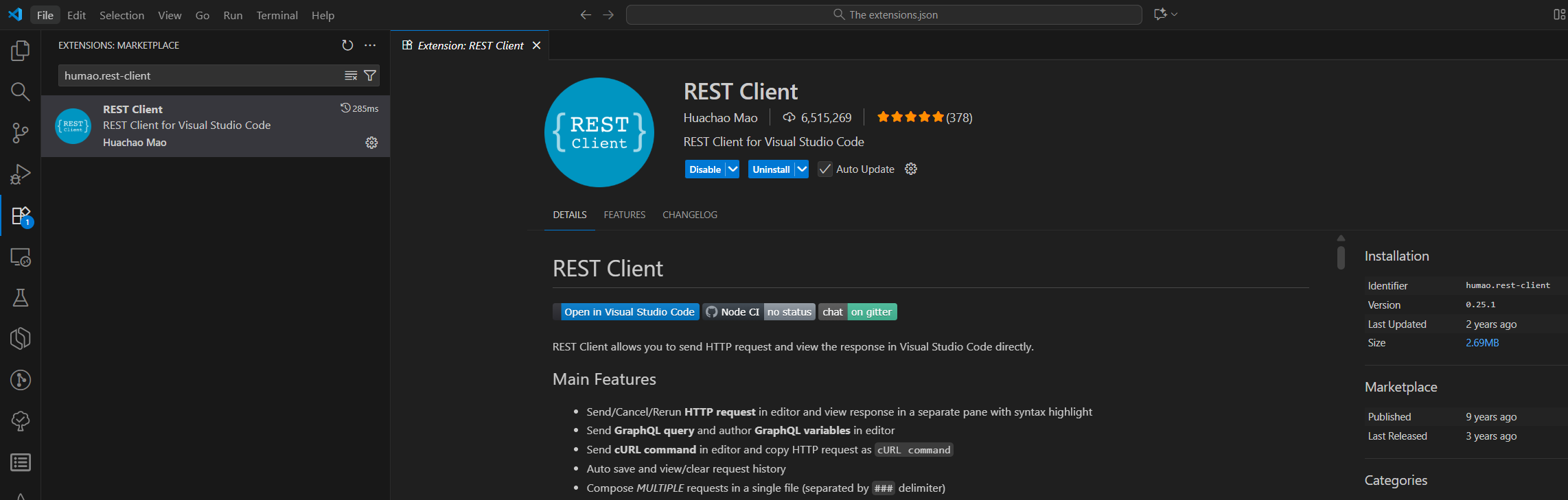Viewport: 1568px width, 500px height.
Task: Clear the extensions search results
Action: pos(351,75)
